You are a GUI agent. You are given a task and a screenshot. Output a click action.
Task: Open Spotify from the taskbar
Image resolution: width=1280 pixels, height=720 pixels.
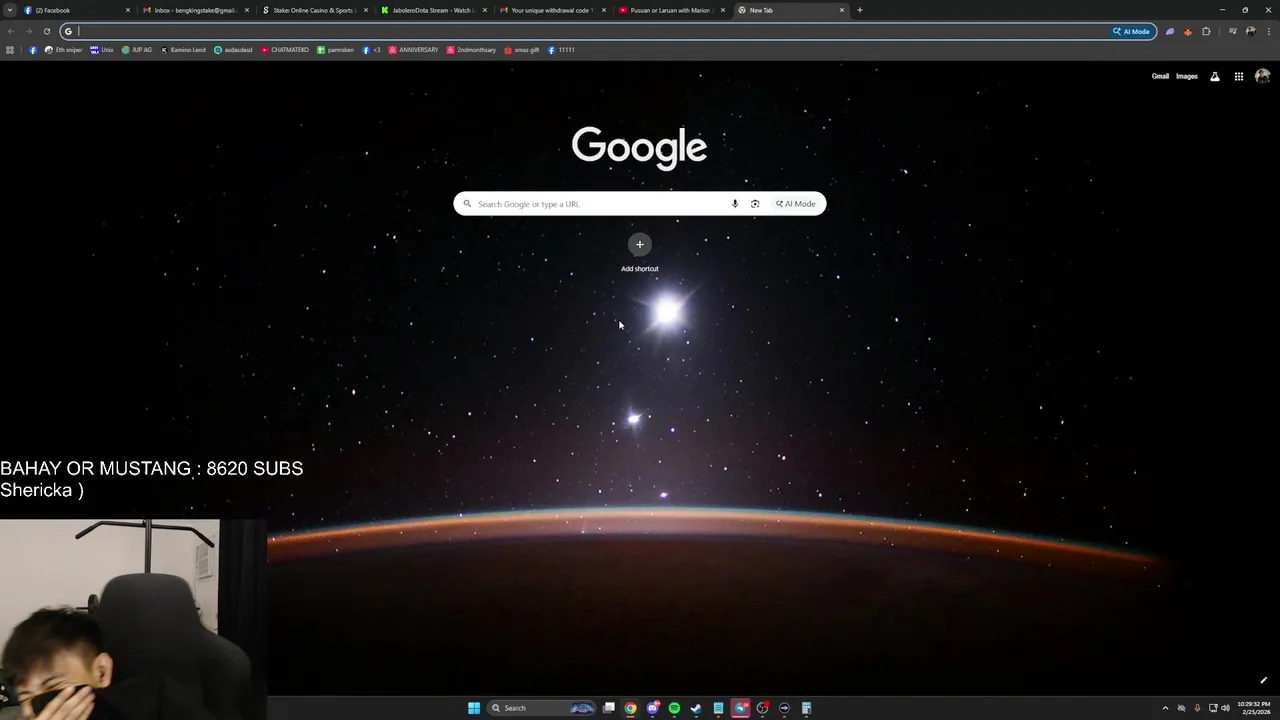pyautogui.click(x=674, y=708)
